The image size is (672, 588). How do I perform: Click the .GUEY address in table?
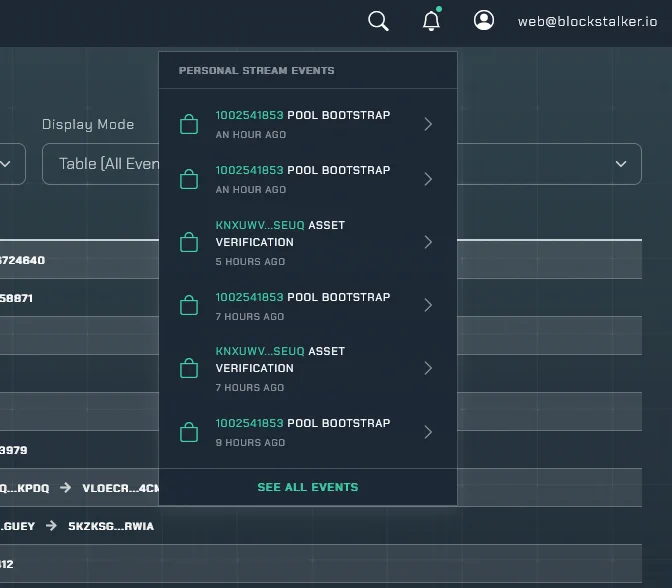[17, 526]
